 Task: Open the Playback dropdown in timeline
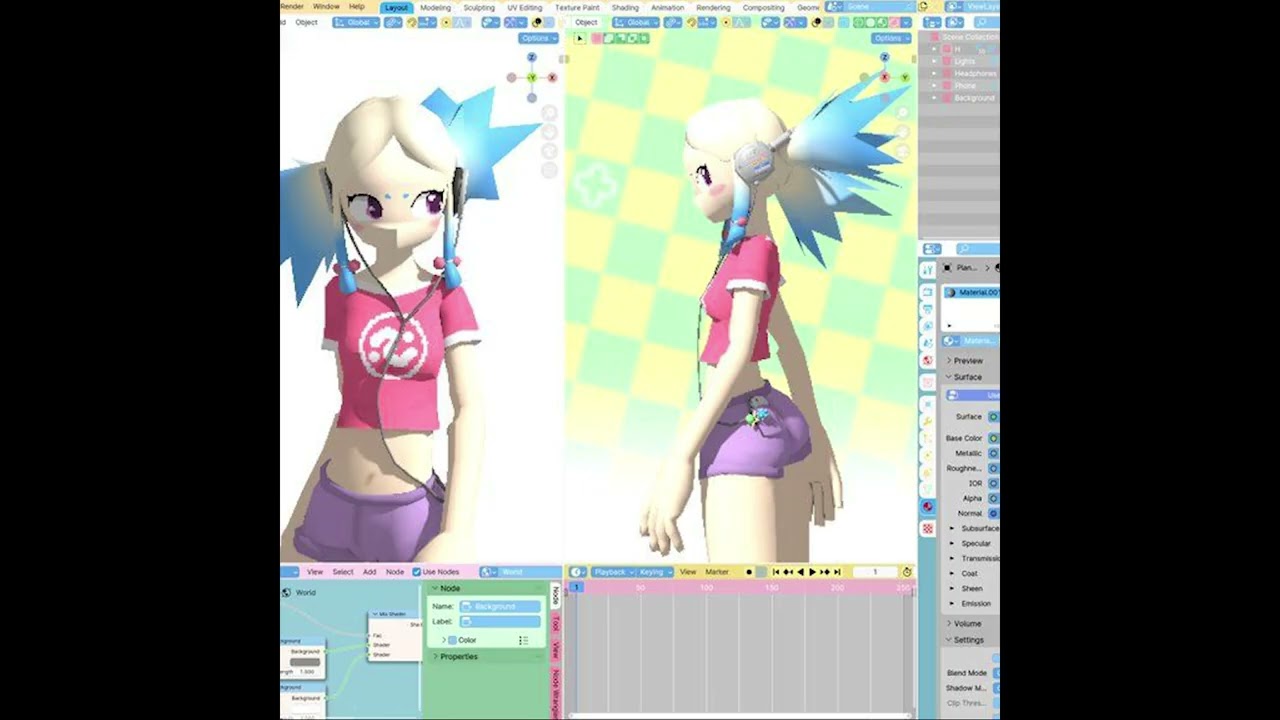point(613,572)
